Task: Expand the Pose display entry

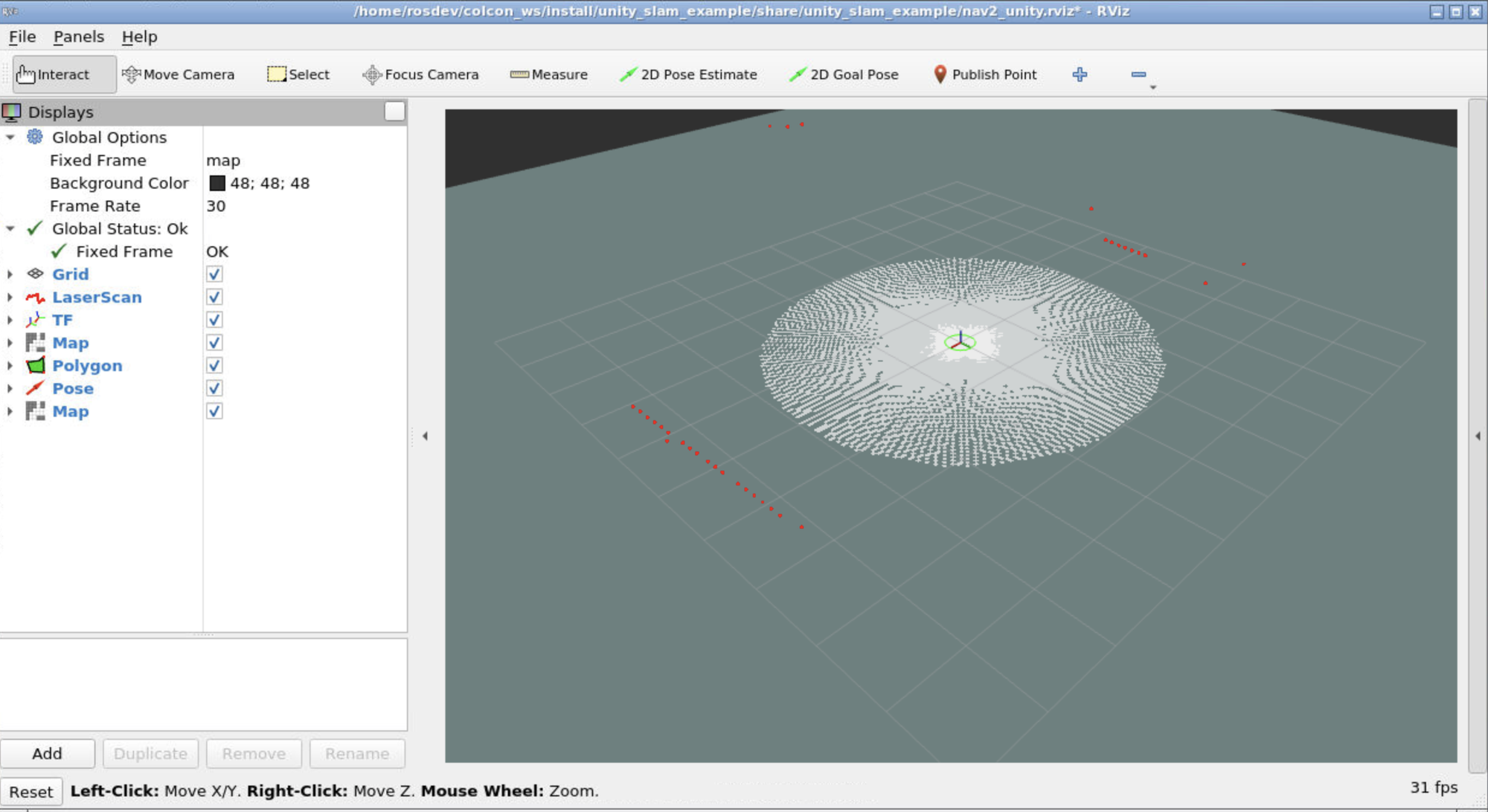Action: pyautogui.click(x=10, y=389)
